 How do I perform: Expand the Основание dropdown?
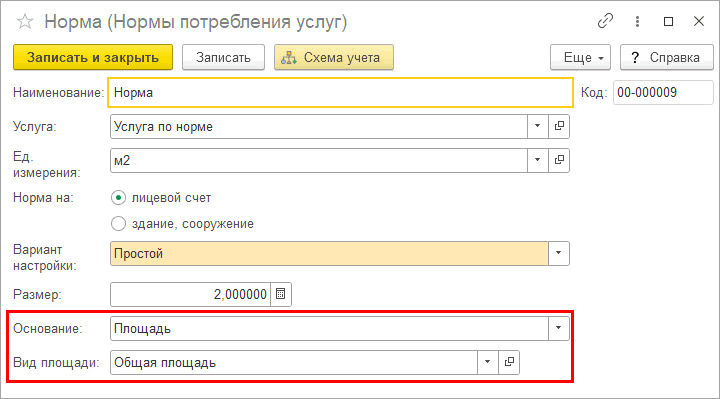(558, 328)
